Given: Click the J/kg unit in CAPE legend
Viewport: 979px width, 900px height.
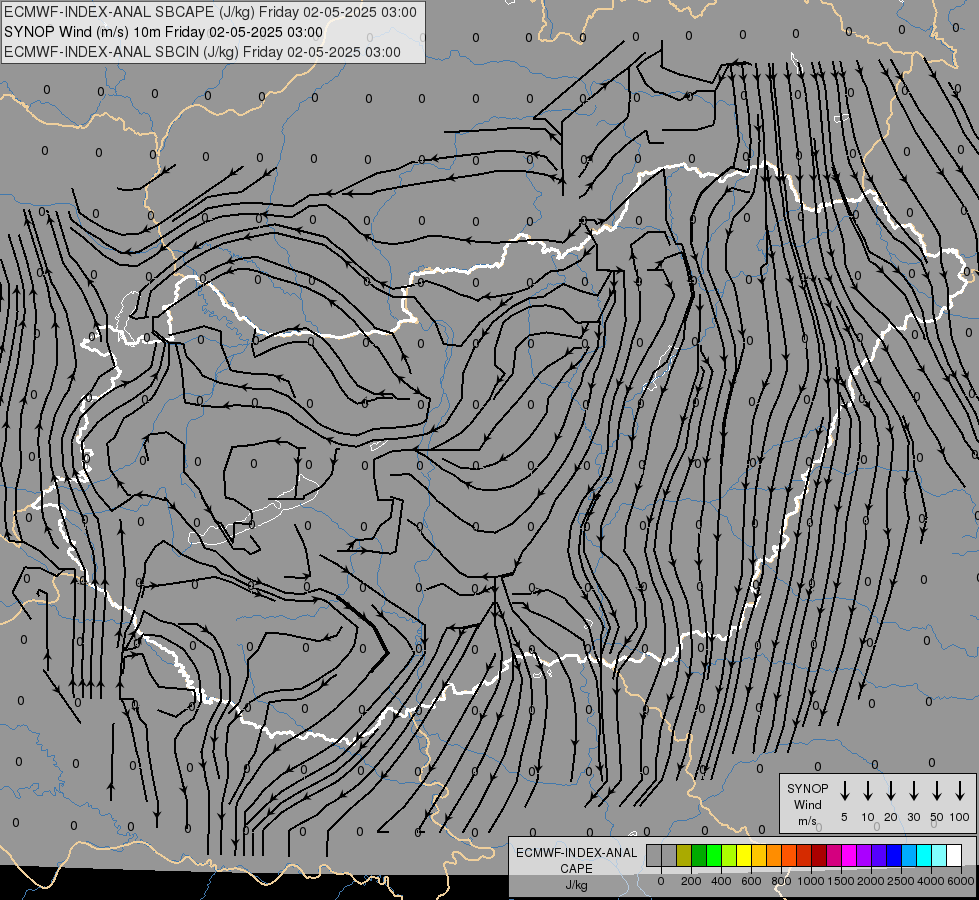Looking at the screenshot, I should click(576, 885).
